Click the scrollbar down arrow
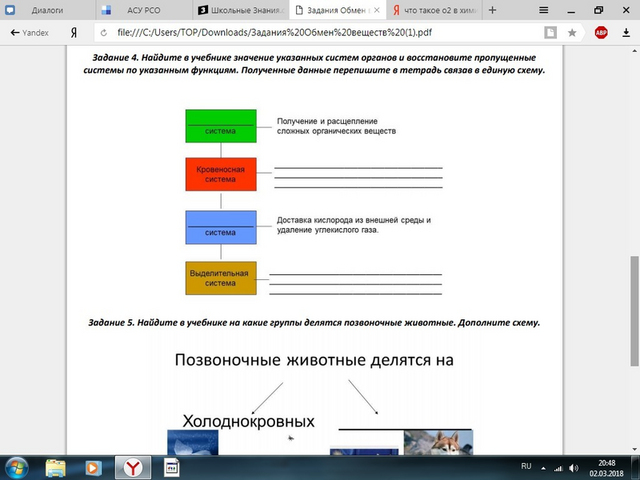 click(634, 449)
